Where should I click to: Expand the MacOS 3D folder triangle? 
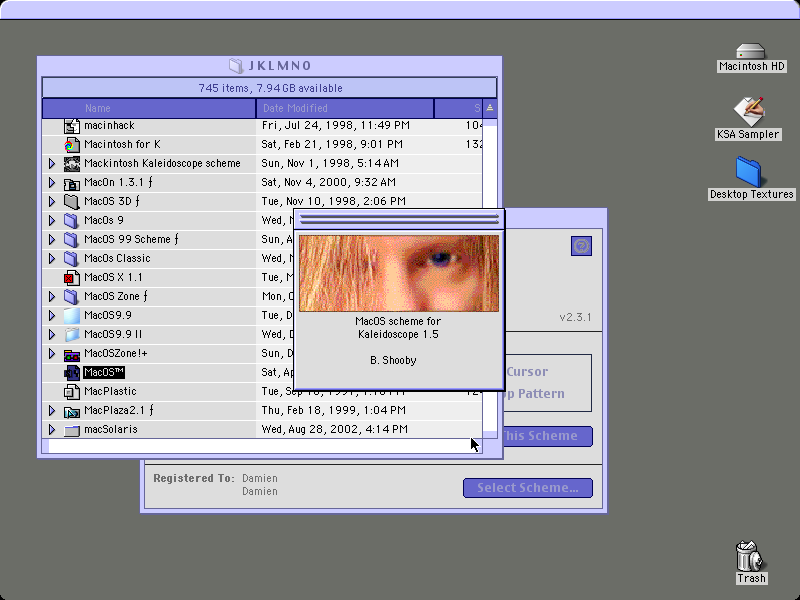(x=52, y=201)
